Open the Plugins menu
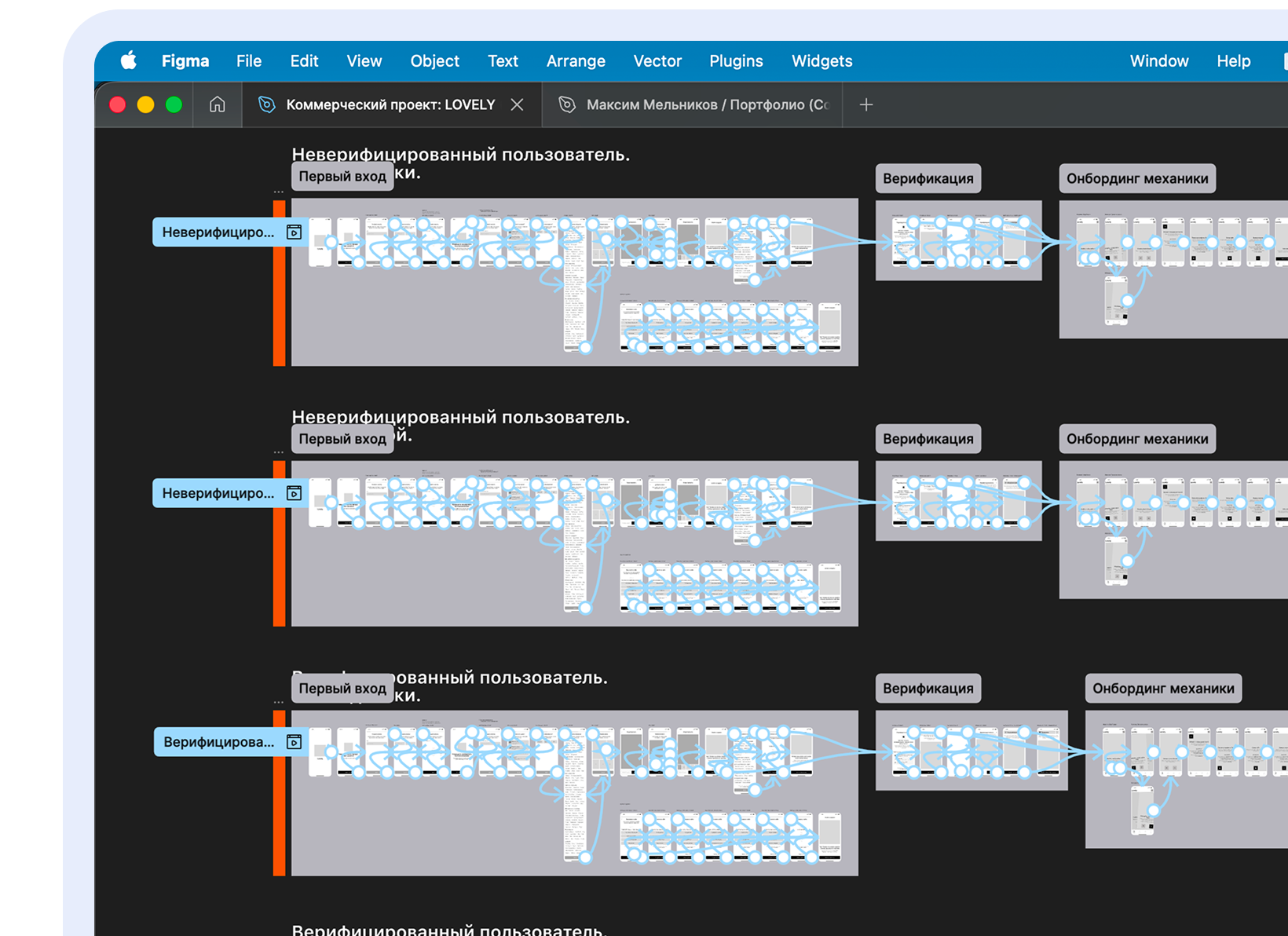This screenshot has width=1288, height=936. tap(735, 61)
